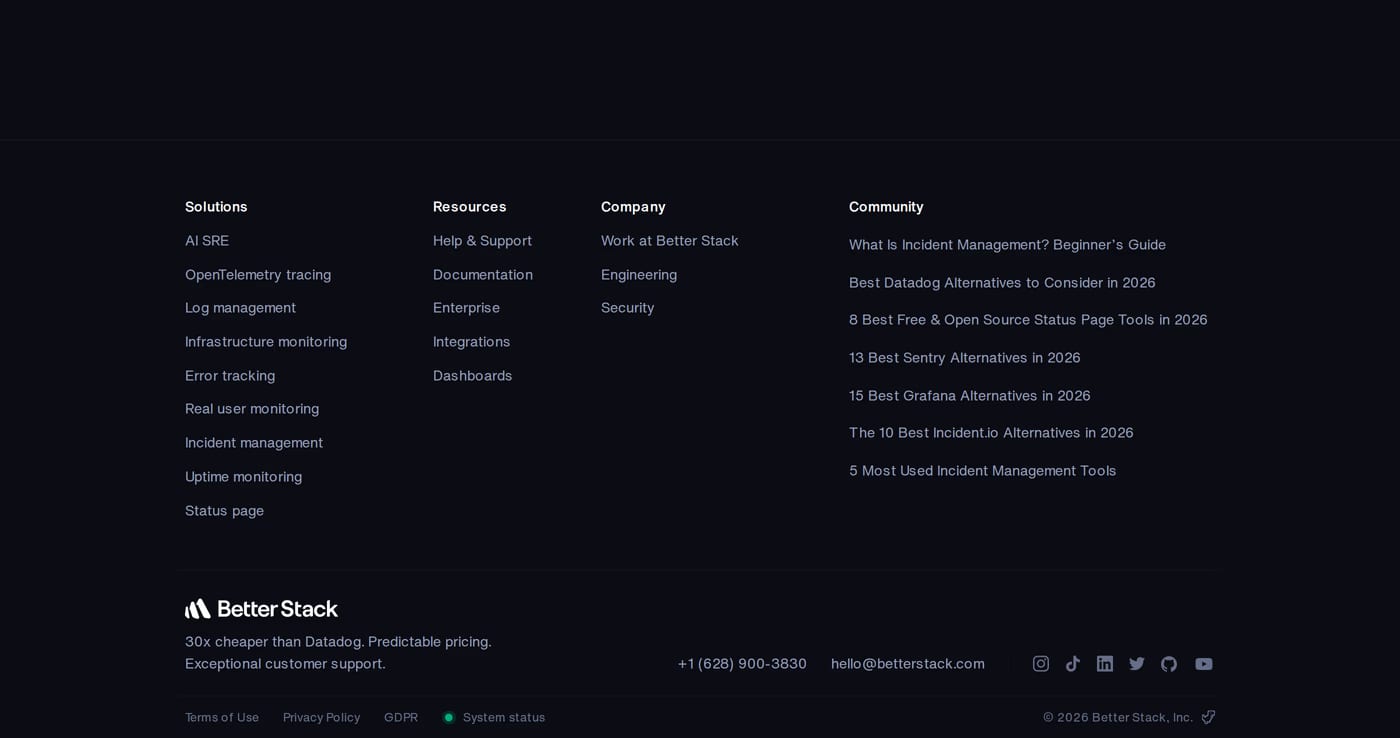Visit Integrations page
Screen dimensions: 1400x738
pyautogui.click(x=471, y=342)
